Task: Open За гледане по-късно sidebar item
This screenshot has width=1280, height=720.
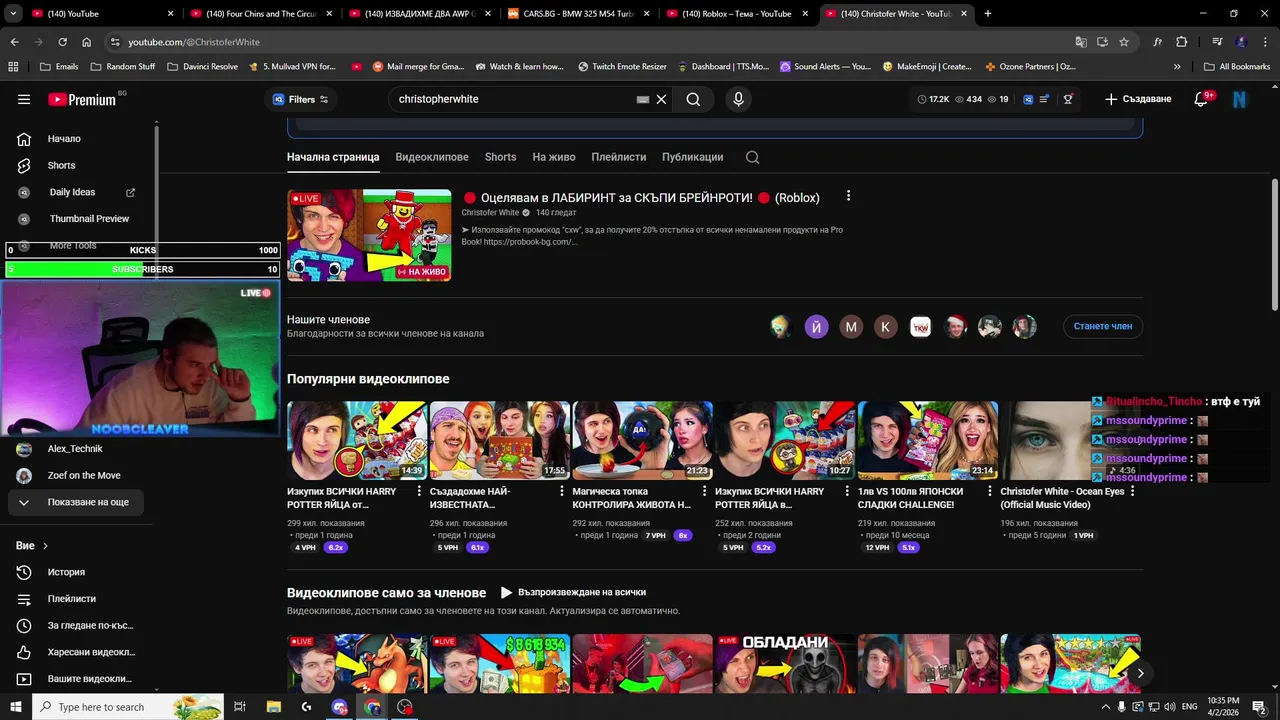Action: [x=76, y=625]
